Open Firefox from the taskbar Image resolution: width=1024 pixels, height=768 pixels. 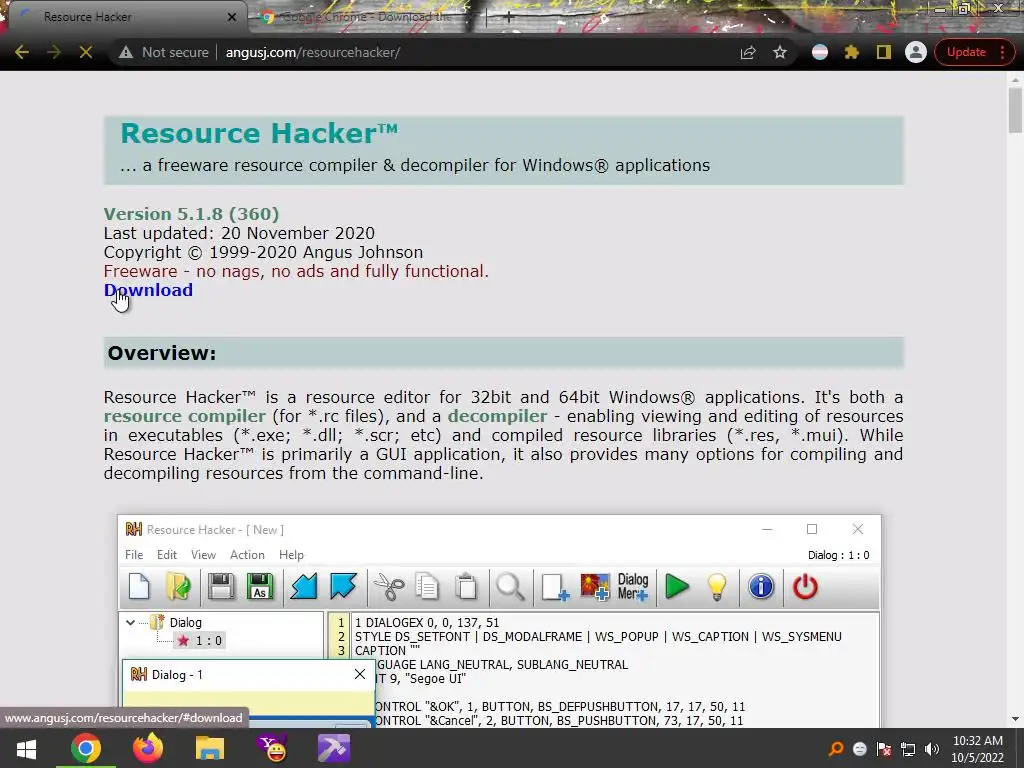[148, 748]
